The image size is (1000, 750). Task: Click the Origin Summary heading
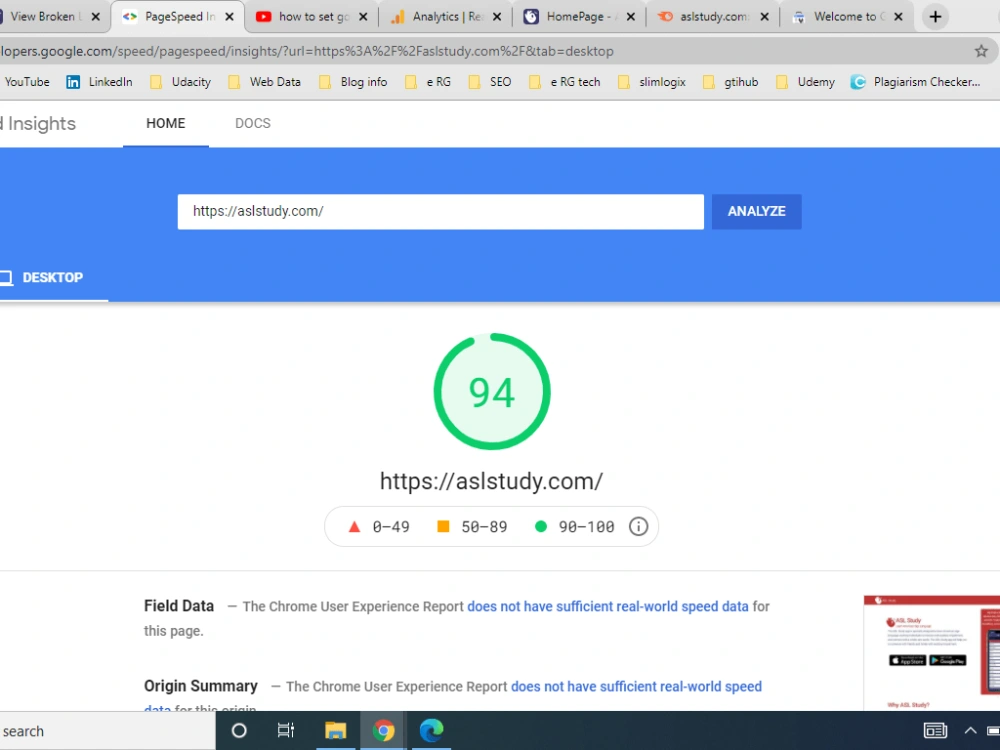pos(201,686)
